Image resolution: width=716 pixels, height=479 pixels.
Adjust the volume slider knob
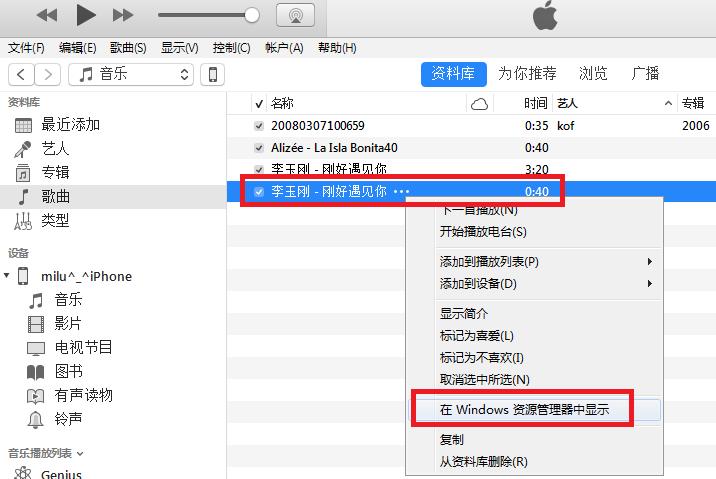tap(252, 15)
